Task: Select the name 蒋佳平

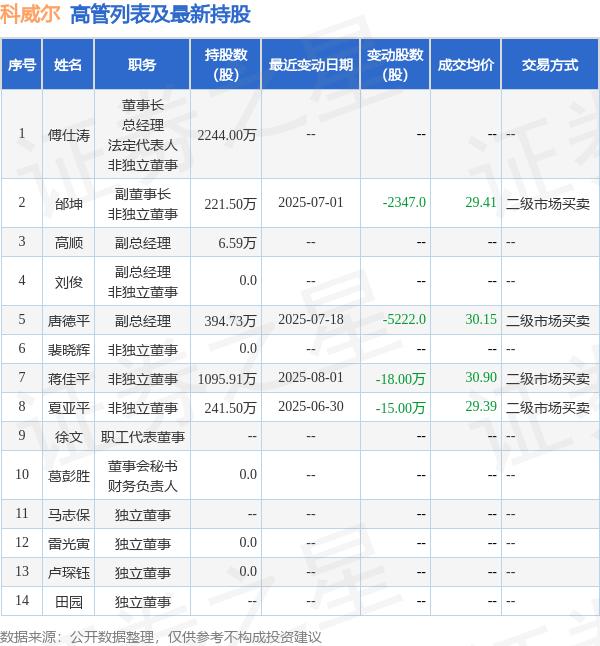Action: [69, 379]
